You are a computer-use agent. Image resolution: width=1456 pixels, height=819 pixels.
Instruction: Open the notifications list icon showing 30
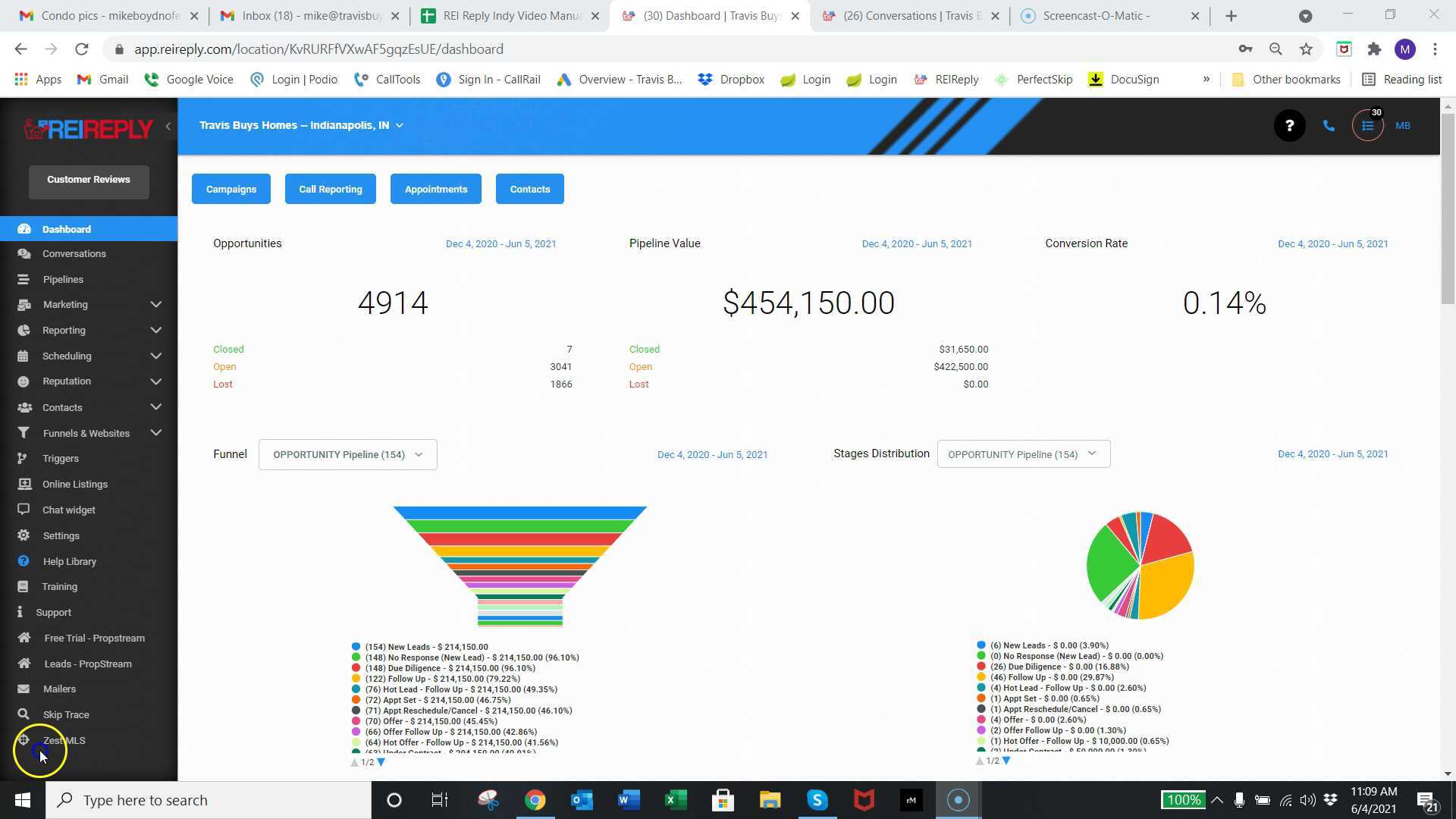[1367, 126]
